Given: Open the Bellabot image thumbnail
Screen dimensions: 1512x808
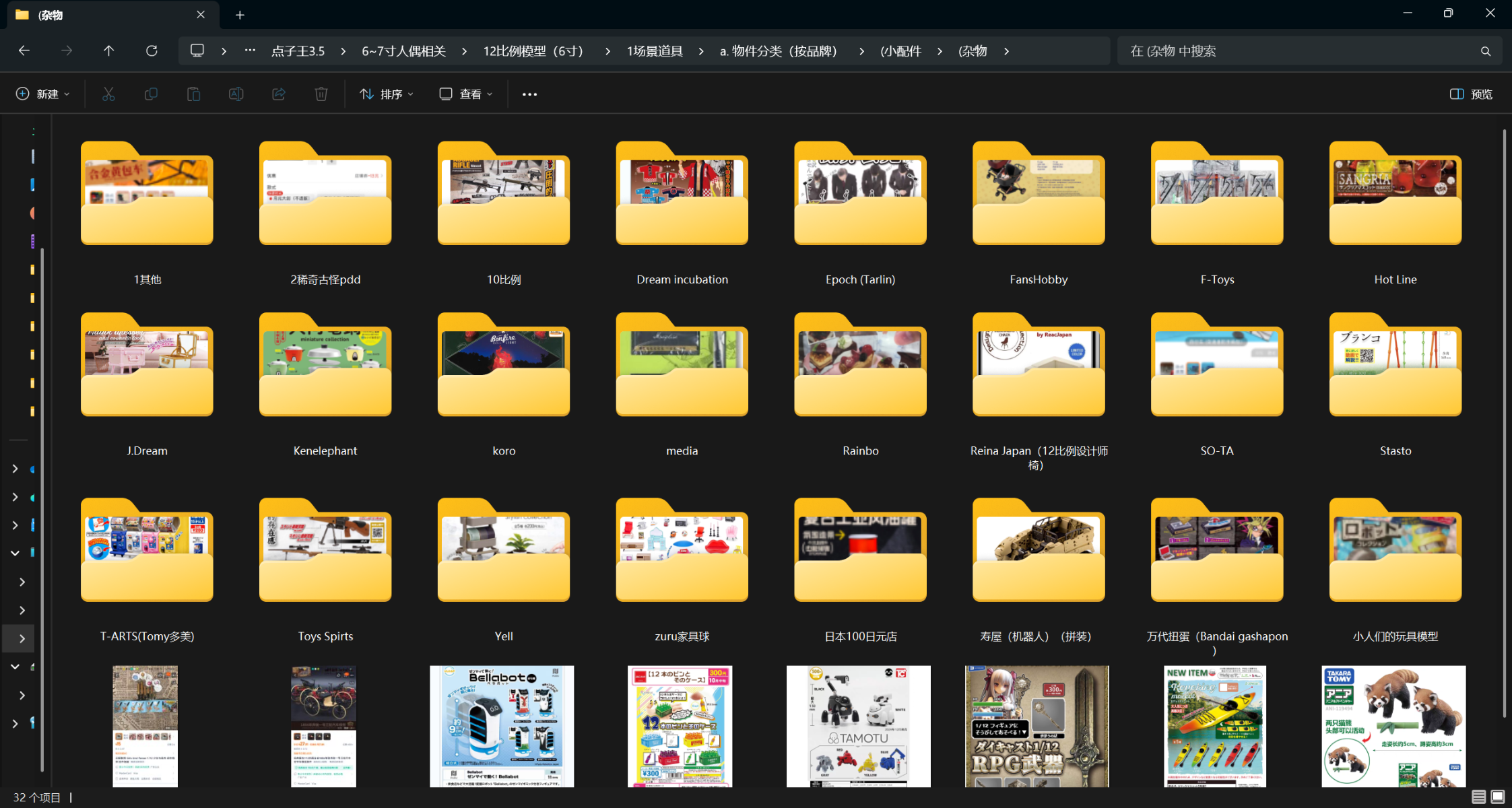Looking at the screenshot, I should click(502, 726).
